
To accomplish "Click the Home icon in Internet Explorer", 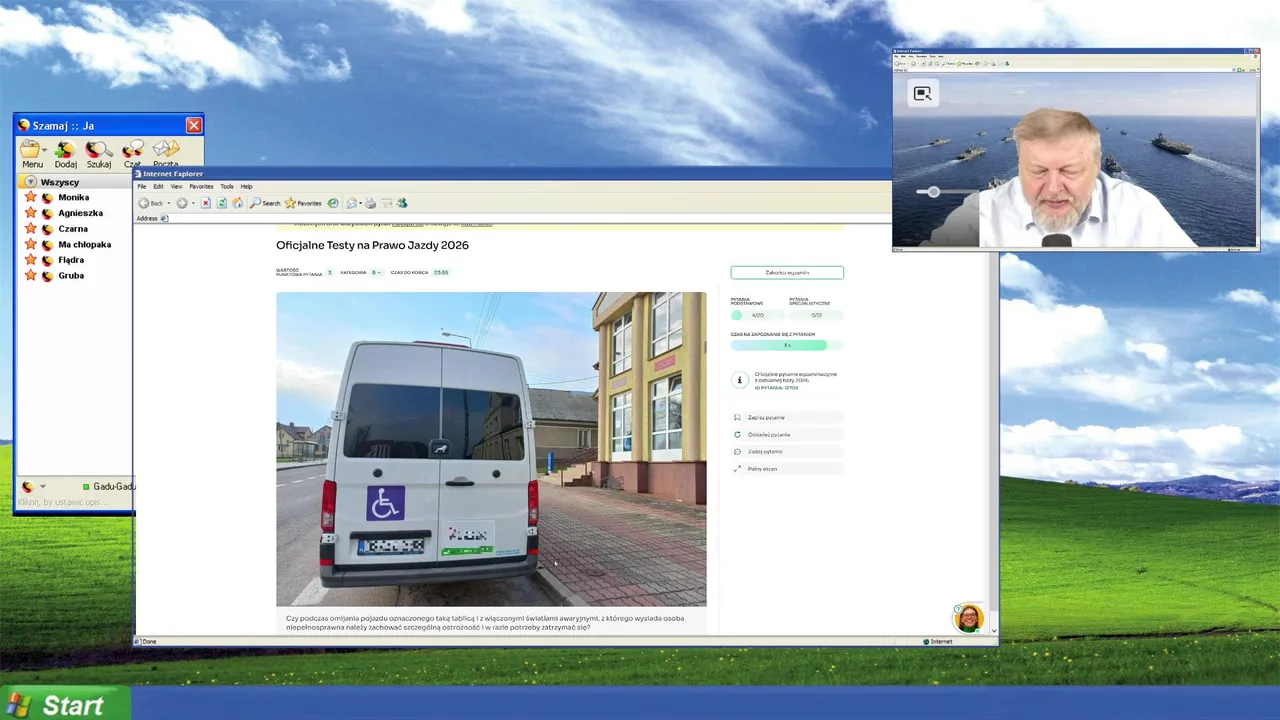I will 238,203.
